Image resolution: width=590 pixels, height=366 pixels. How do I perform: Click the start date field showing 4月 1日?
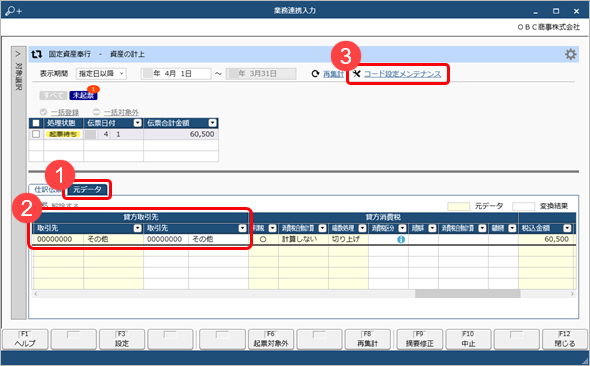pyautogui.click(x=176, y=74)
